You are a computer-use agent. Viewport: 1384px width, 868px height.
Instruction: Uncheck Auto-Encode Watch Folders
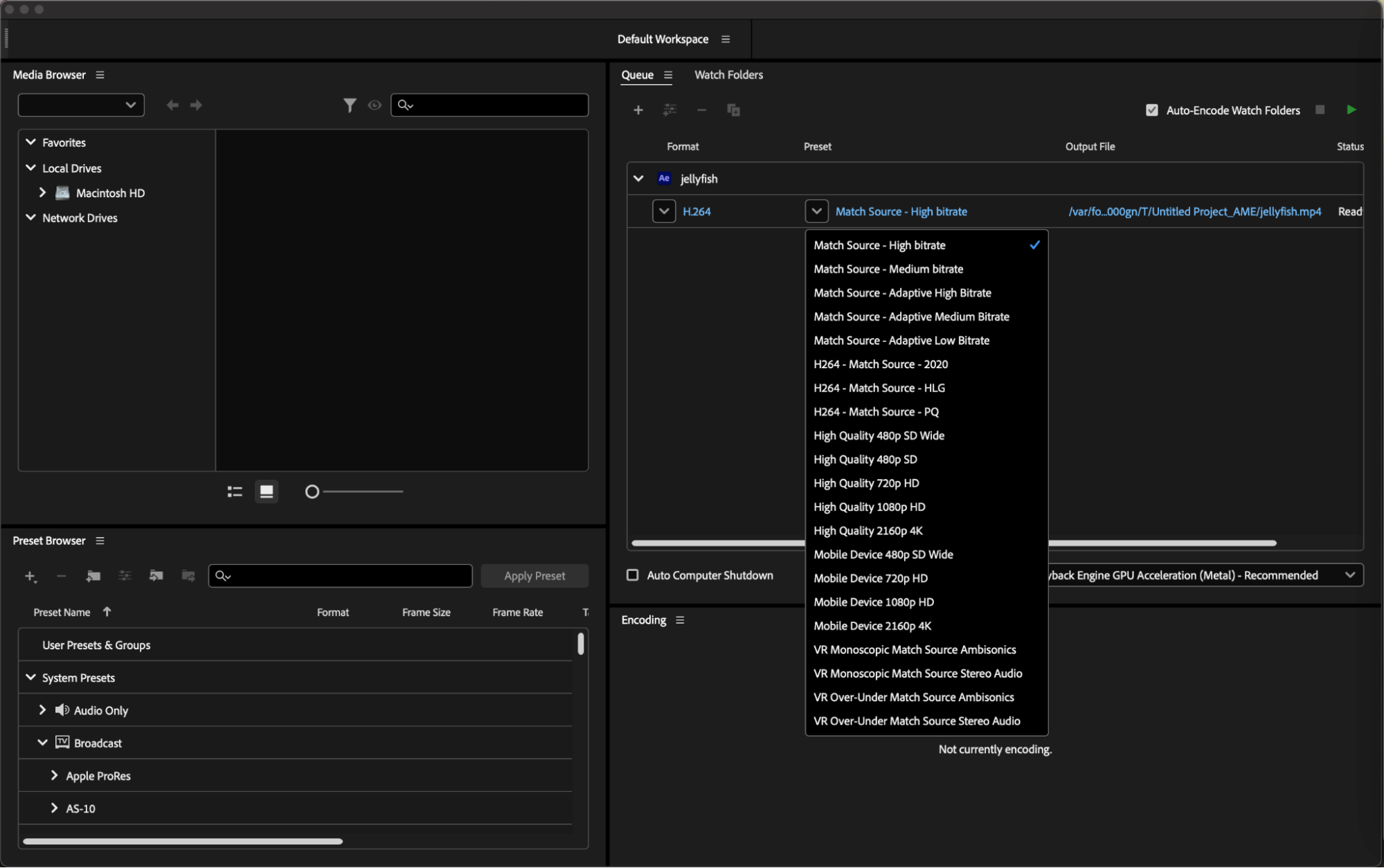pyautogui.click(x=1151, y=110)
